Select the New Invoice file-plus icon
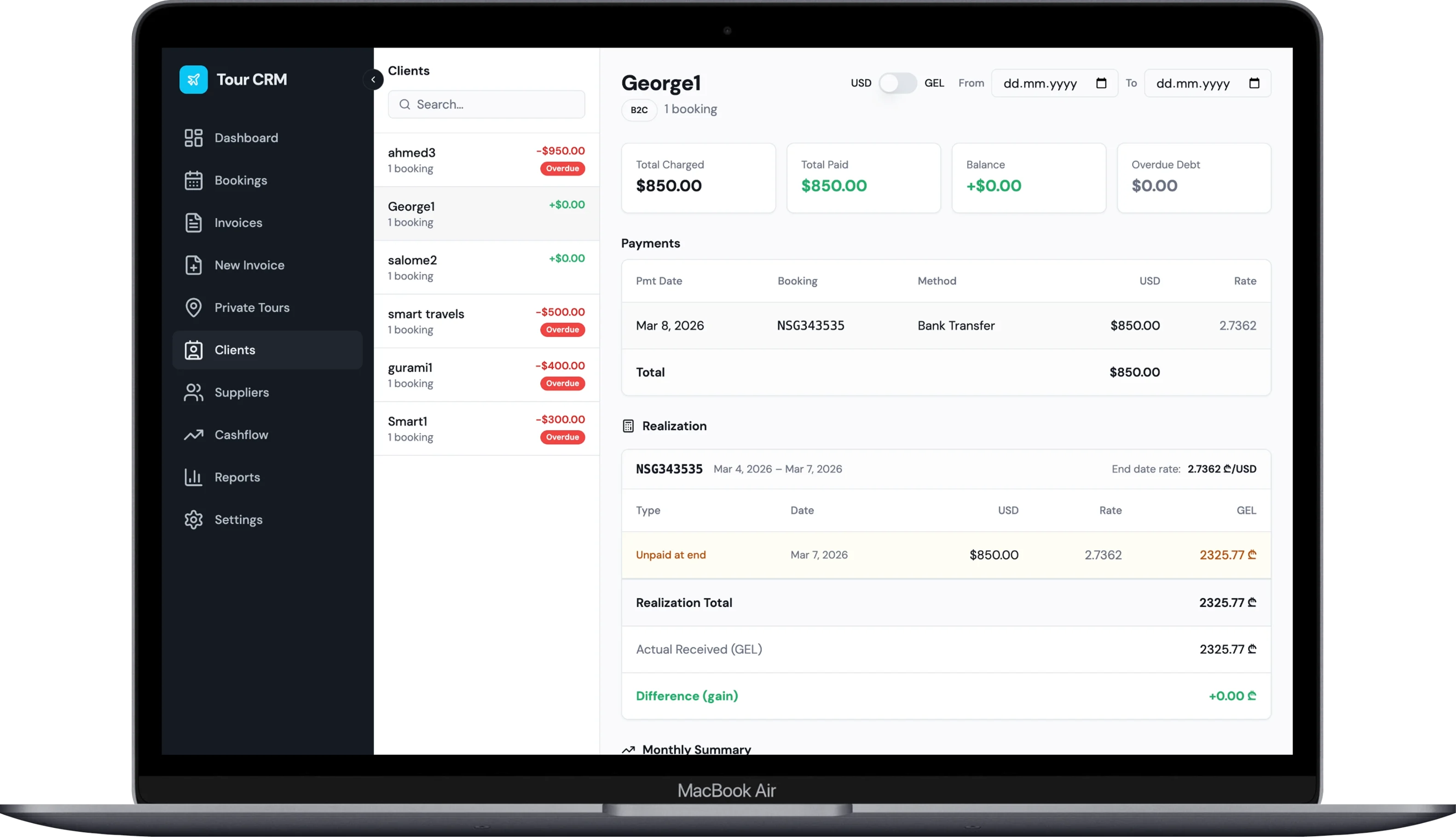The width and height of the screenshot is (1456, 837). click(x=193, y=265)
